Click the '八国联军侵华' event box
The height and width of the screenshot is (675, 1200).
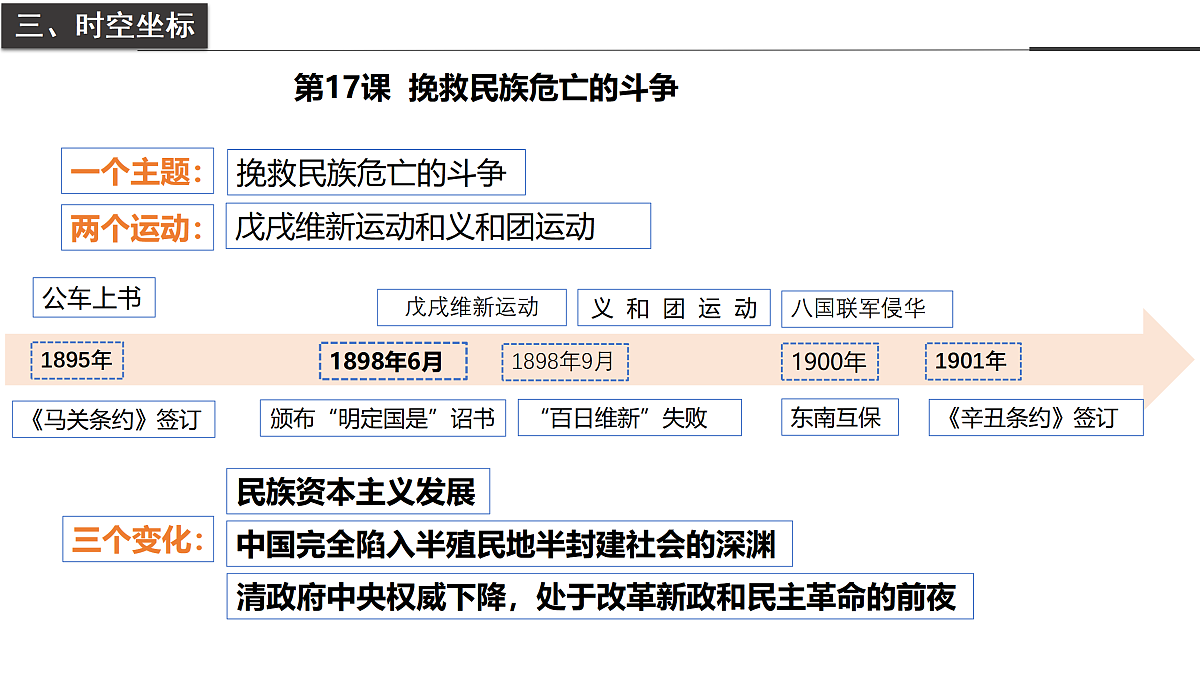pos(867,308)
